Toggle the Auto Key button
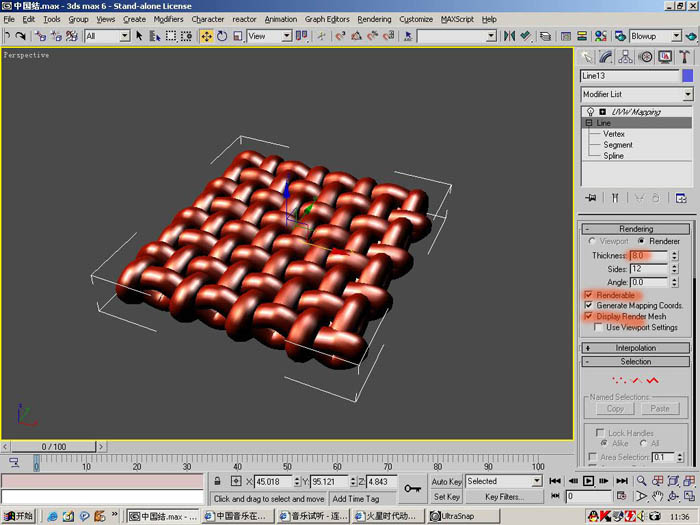Screen dimensions: 700x525 point(446,481)
